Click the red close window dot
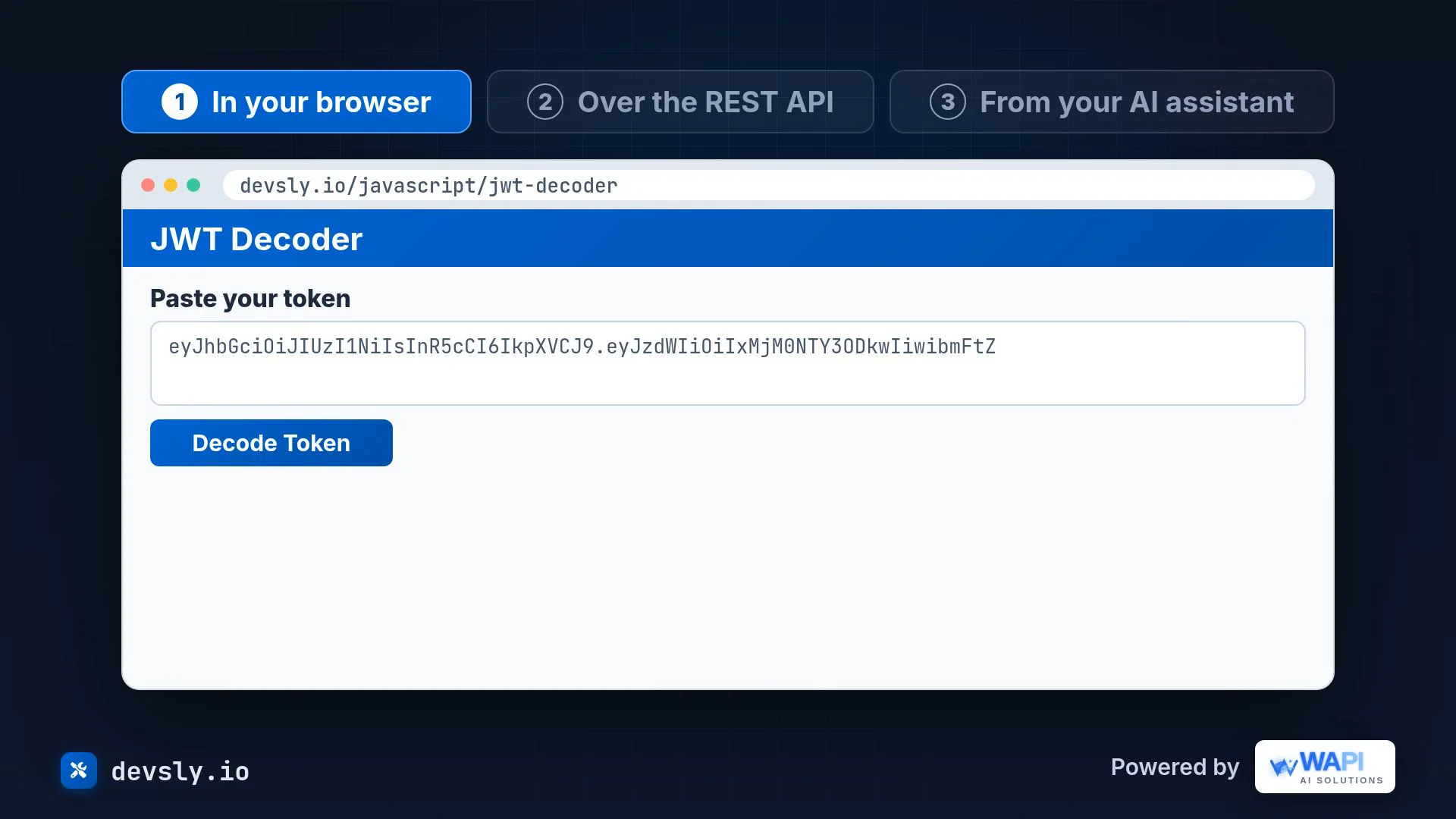 click(x=148, y=185)
